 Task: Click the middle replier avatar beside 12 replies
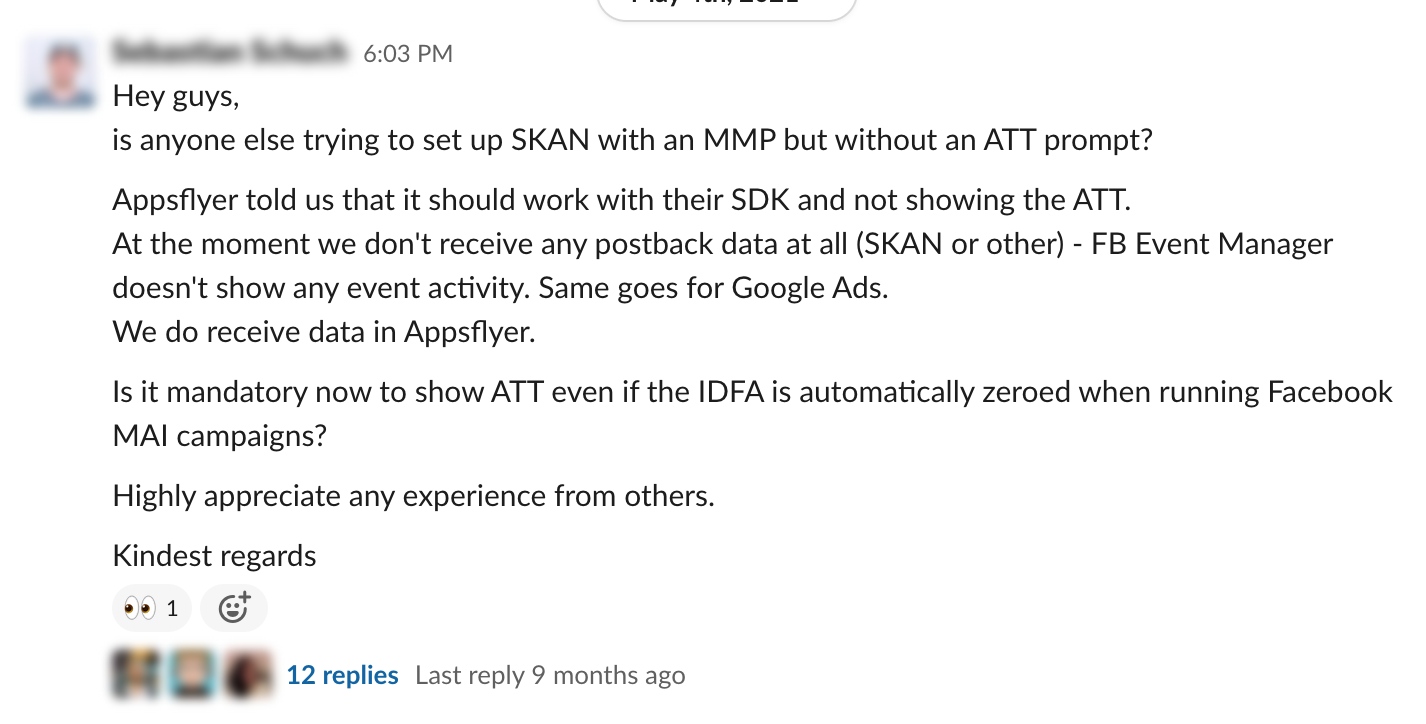coord(192,673)
